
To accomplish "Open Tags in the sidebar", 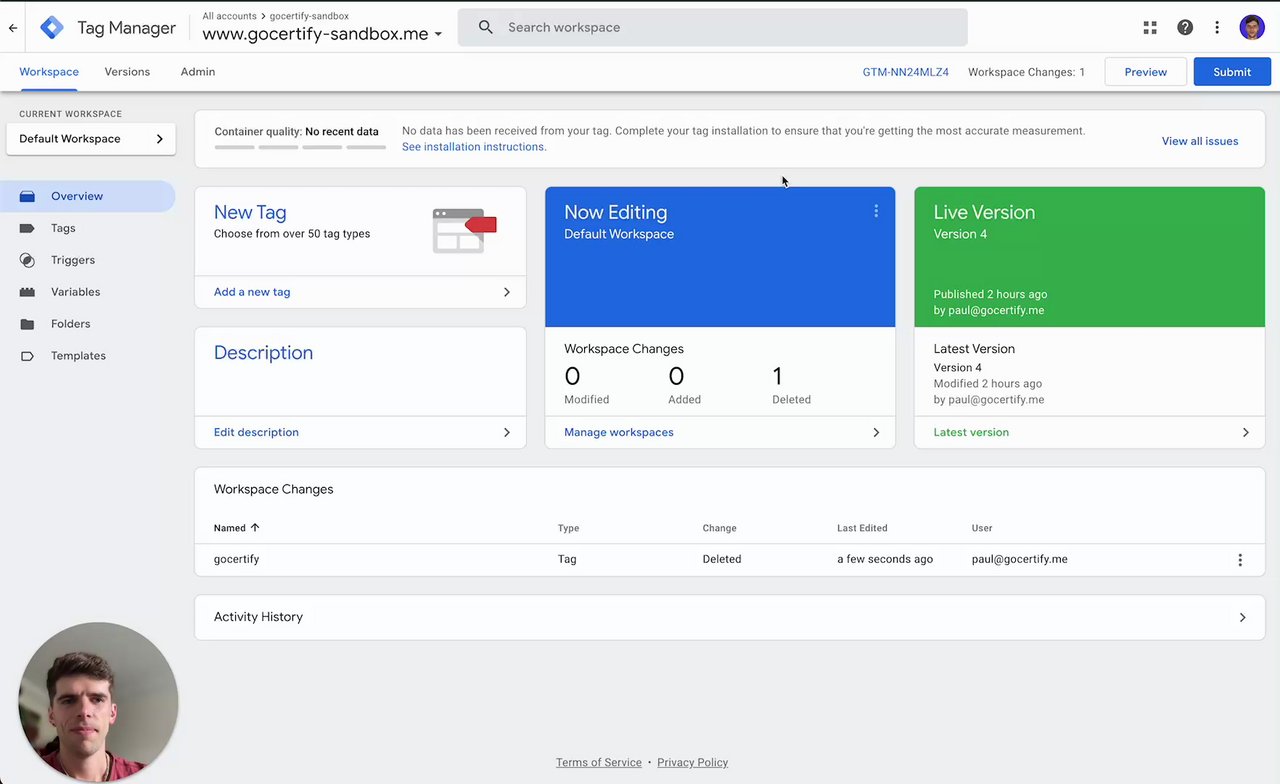I will [63, 228].
